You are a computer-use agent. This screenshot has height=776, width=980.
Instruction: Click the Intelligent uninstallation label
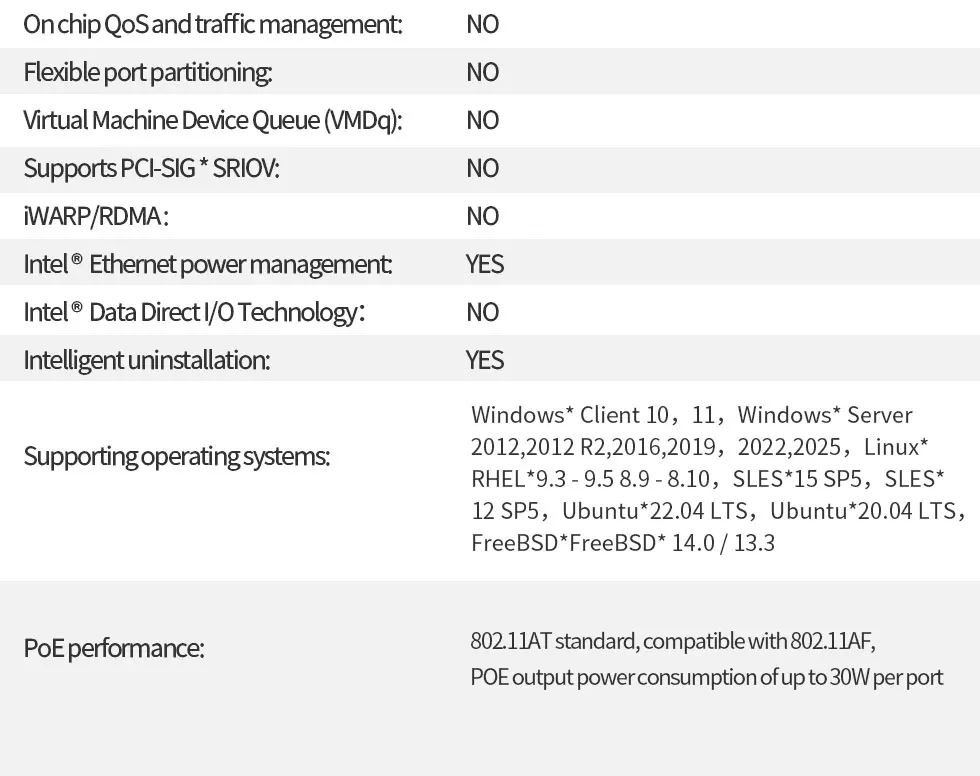click(147, 360)
